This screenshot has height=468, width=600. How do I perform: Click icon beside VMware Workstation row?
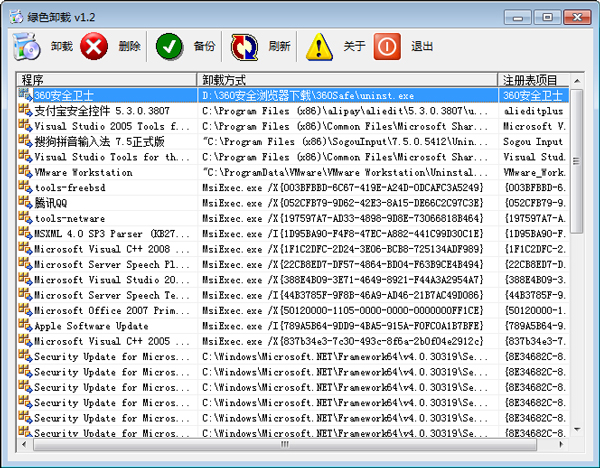pos(25,171)
